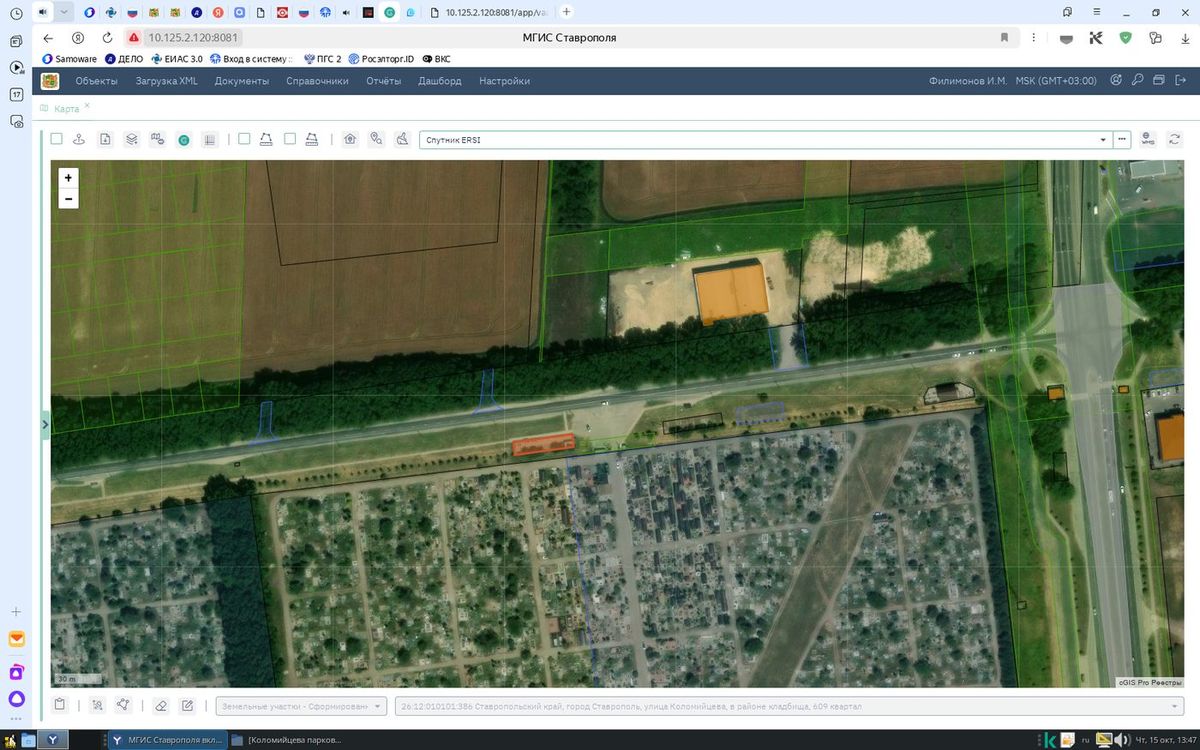Screen dimensions: 1200x750
Task: Zoom in on the map
Action: (68, 178)
